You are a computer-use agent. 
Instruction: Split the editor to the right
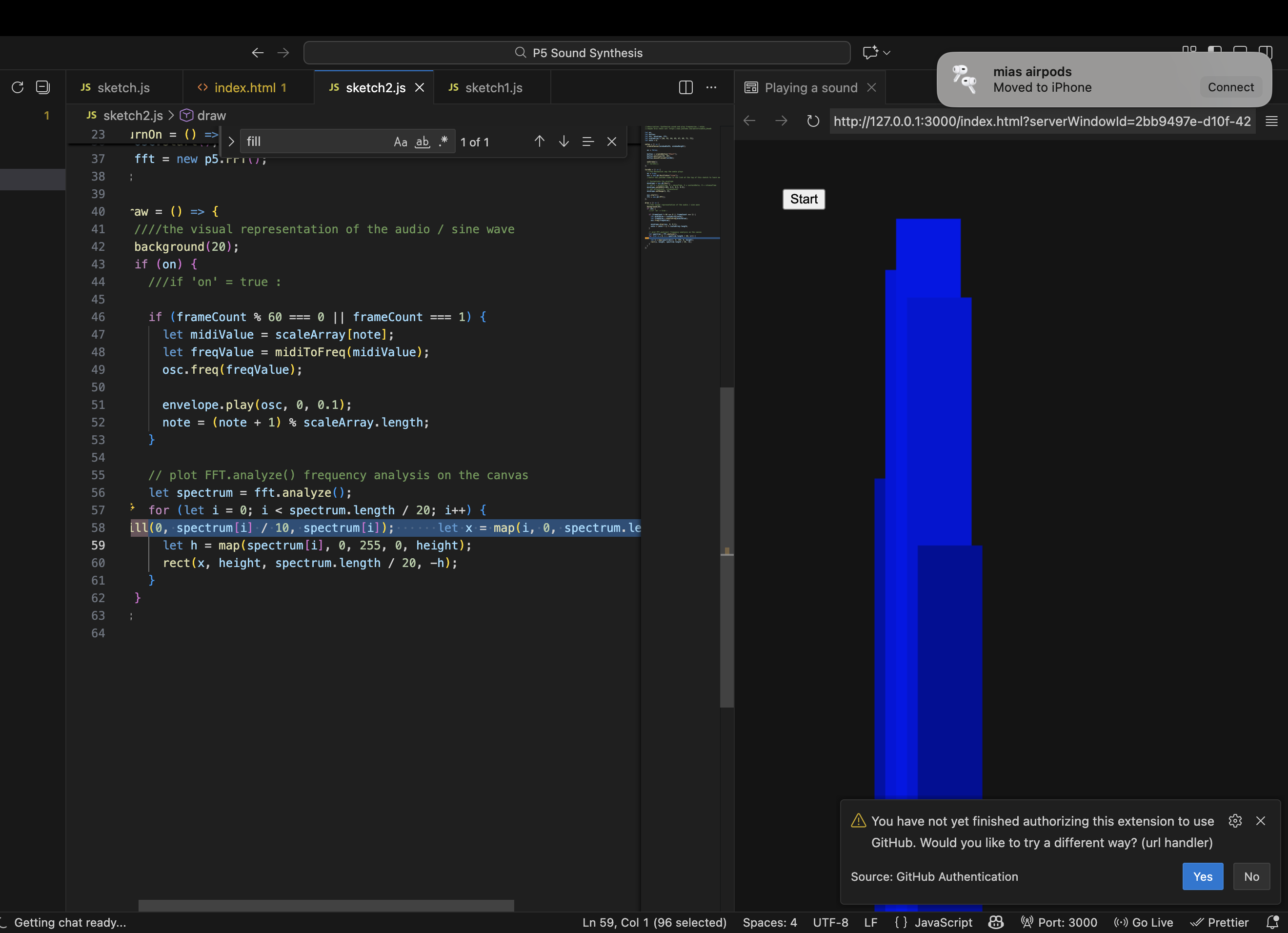685,87
